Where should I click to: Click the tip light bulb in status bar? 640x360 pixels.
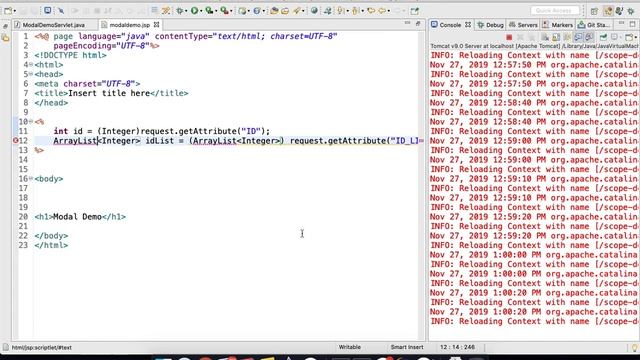coord(634,348)
